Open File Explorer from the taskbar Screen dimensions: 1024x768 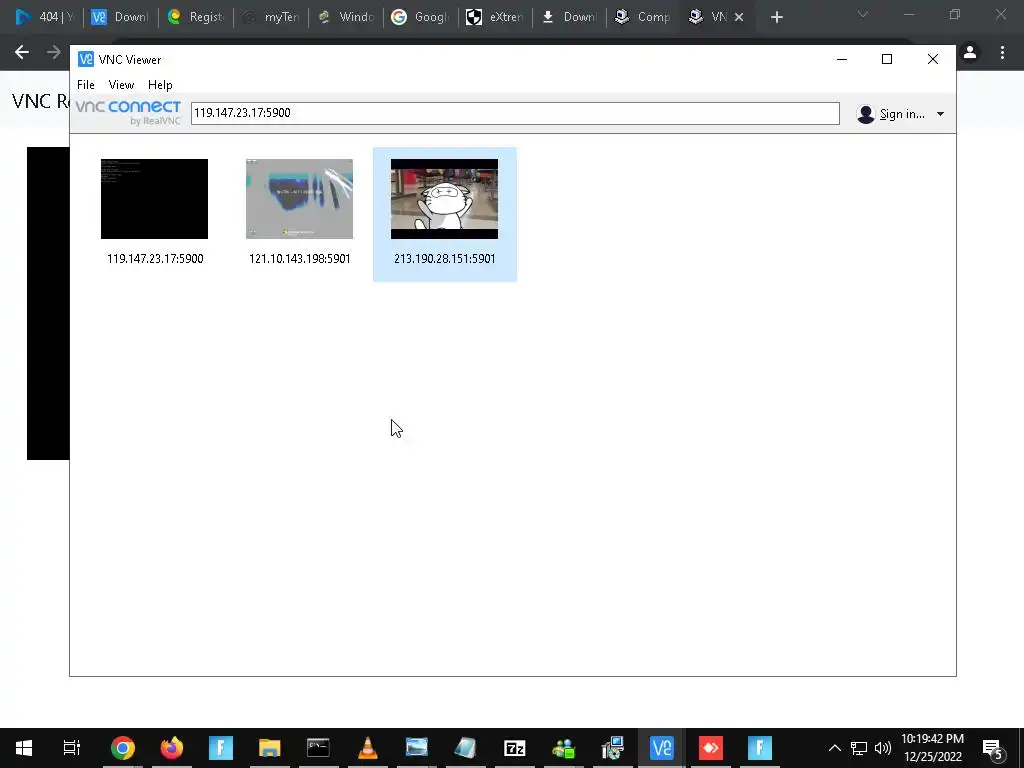[x=270, y=748]
